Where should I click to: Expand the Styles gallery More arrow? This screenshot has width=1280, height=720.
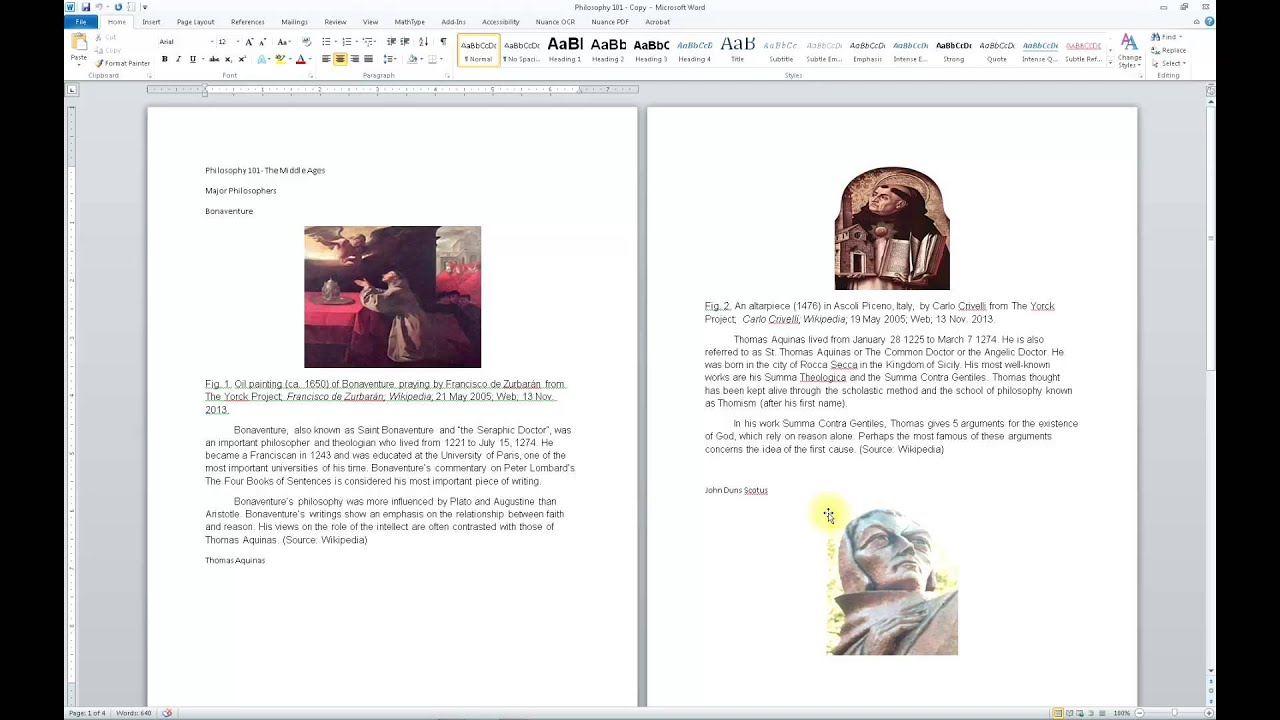point(1109,60)
